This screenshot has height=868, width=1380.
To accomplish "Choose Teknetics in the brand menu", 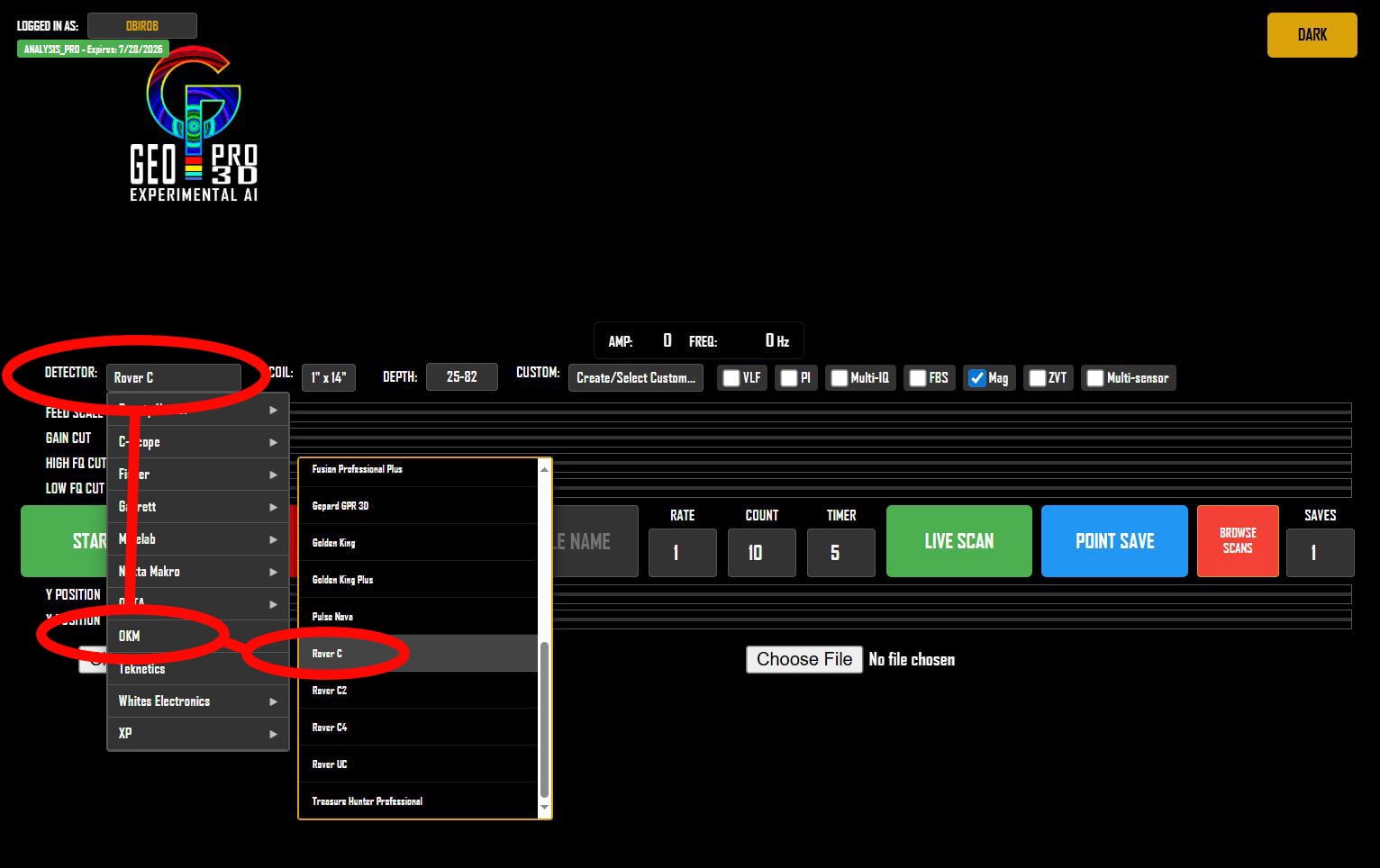I will pos(198,669).
